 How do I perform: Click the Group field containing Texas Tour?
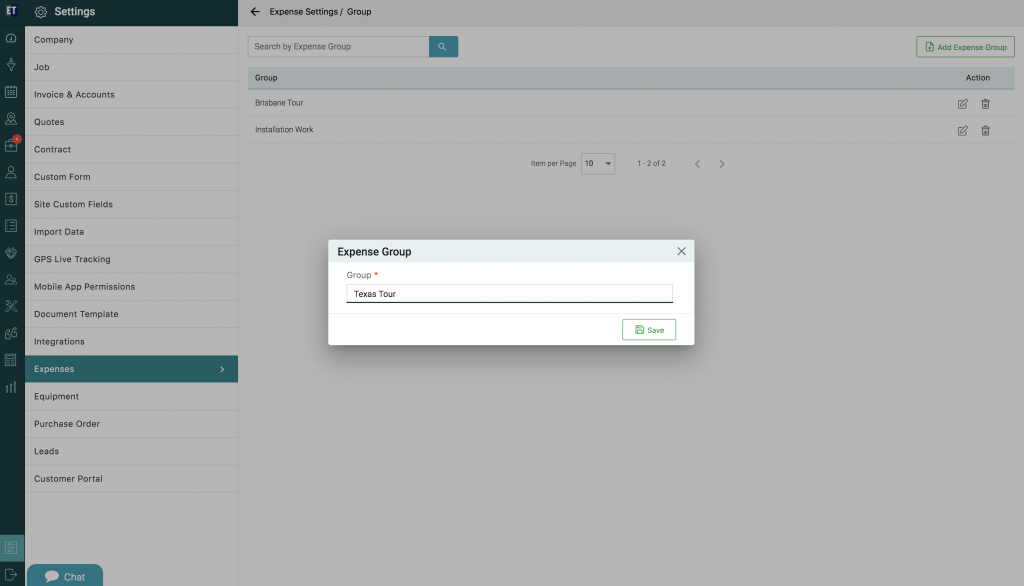pyautogui.click(x=509, y=293)
